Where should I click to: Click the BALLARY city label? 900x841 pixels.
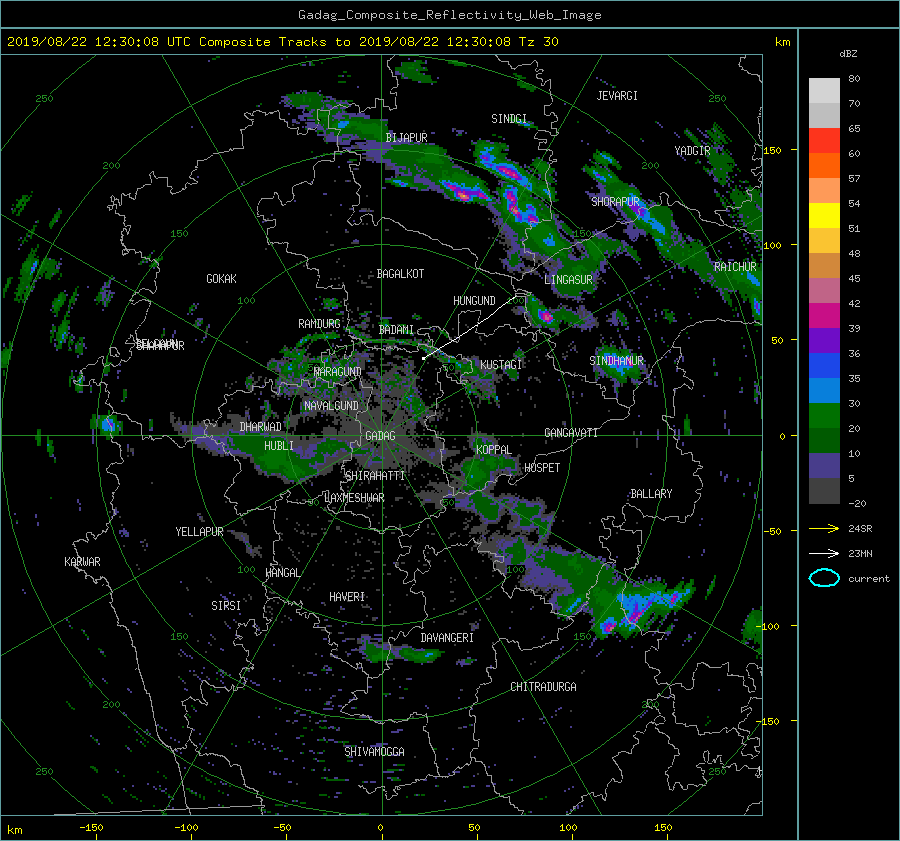point(651,494)
